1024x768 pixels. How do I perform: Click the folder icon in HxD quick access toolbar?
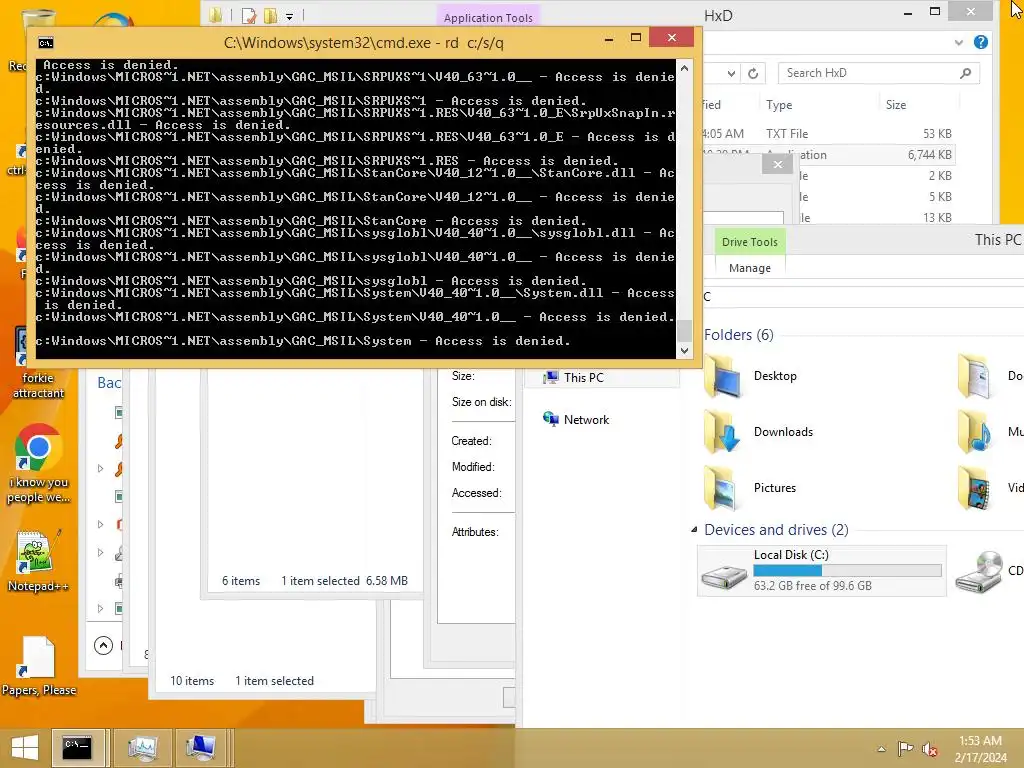[216, 15]
